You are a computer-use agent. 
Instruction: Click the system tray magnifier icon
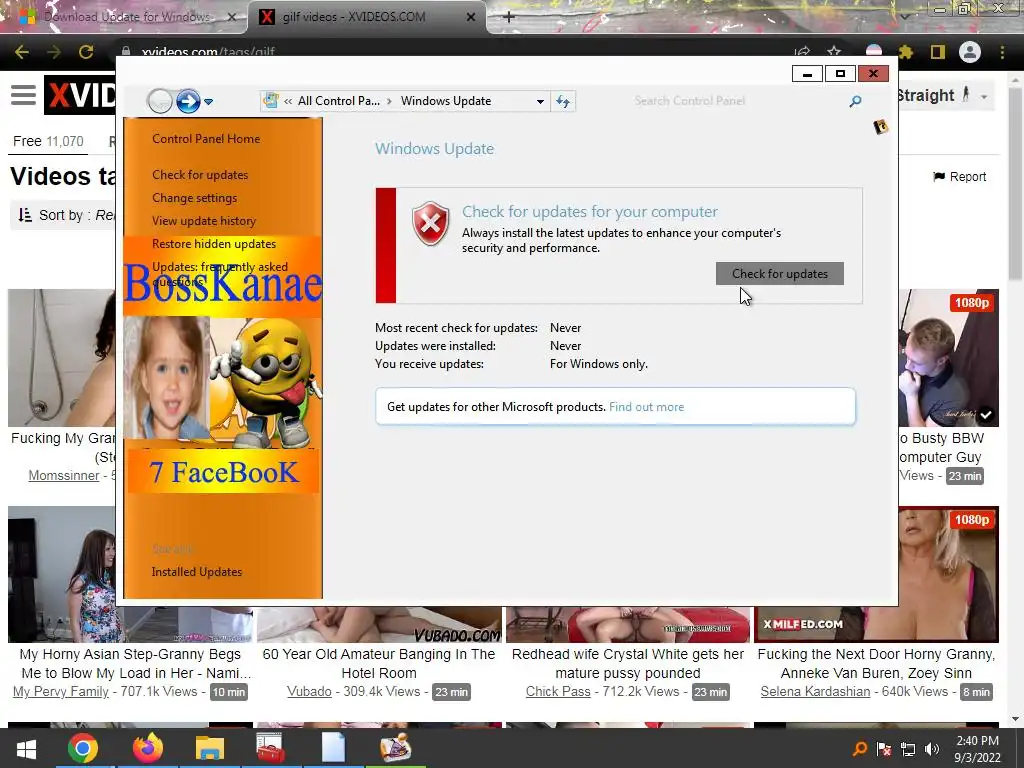click(860, 749)
